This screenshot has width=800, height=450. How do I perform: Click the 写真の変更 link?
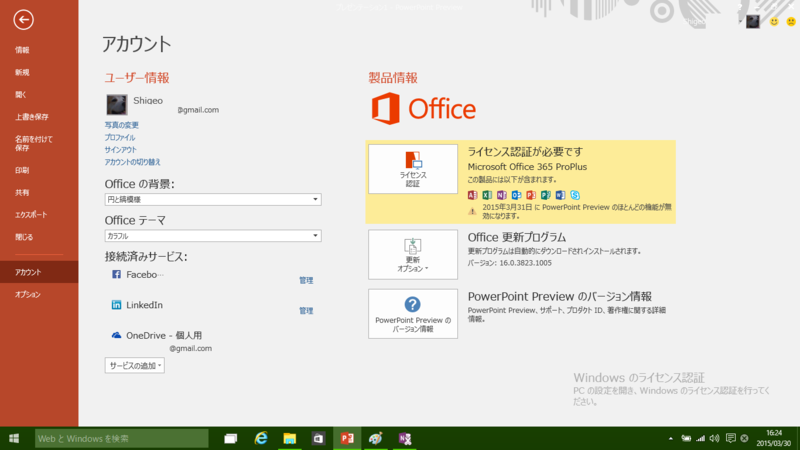tap(121, 125)
